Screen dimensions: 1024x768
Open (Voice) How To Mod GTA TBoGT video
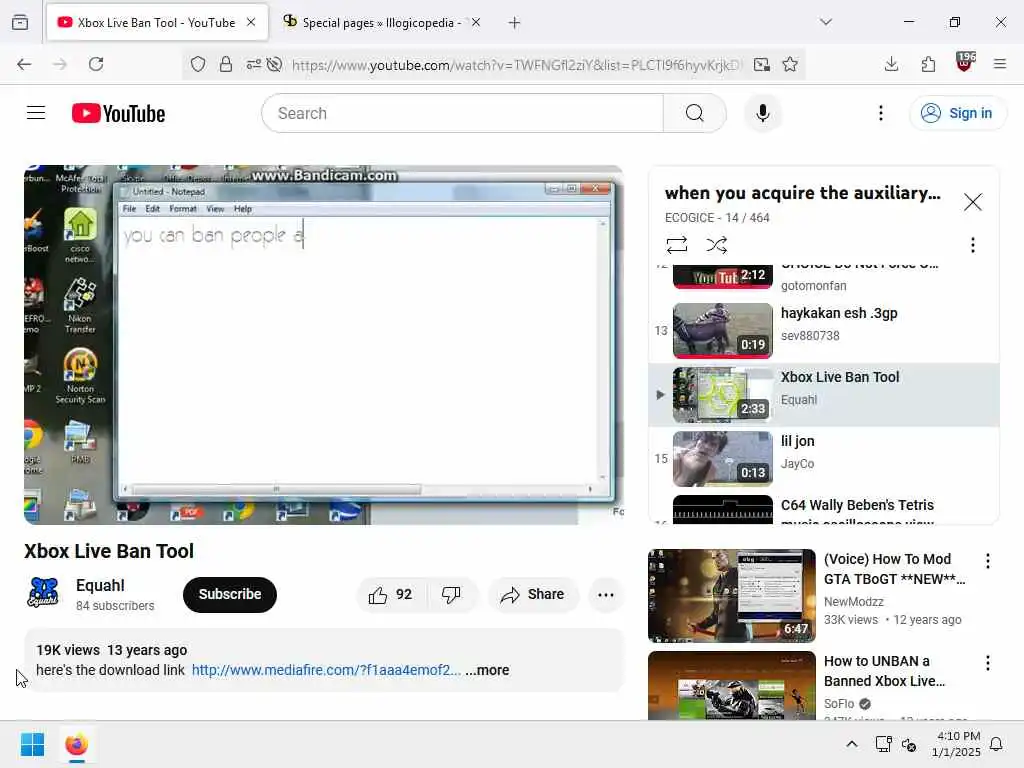coord(731,596)
